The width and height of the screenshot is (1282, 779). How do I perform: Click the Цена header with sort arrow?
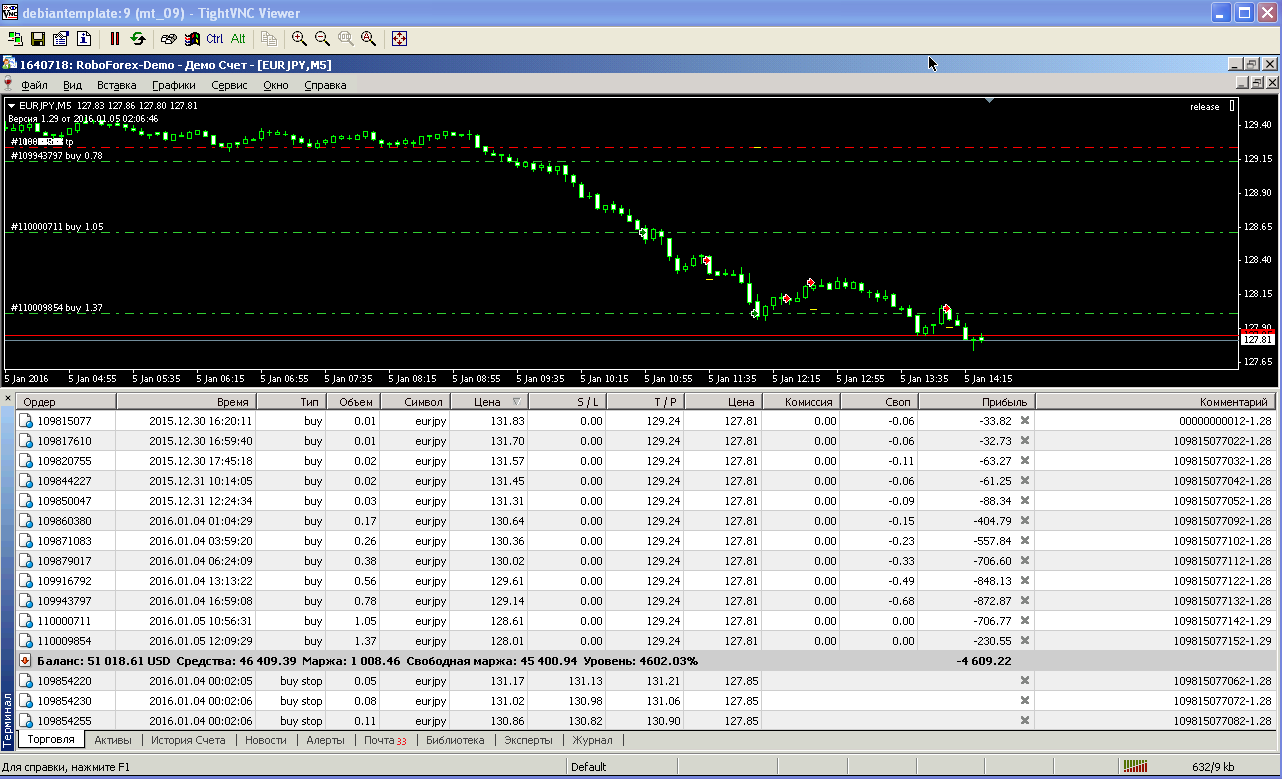pos(488,402)
